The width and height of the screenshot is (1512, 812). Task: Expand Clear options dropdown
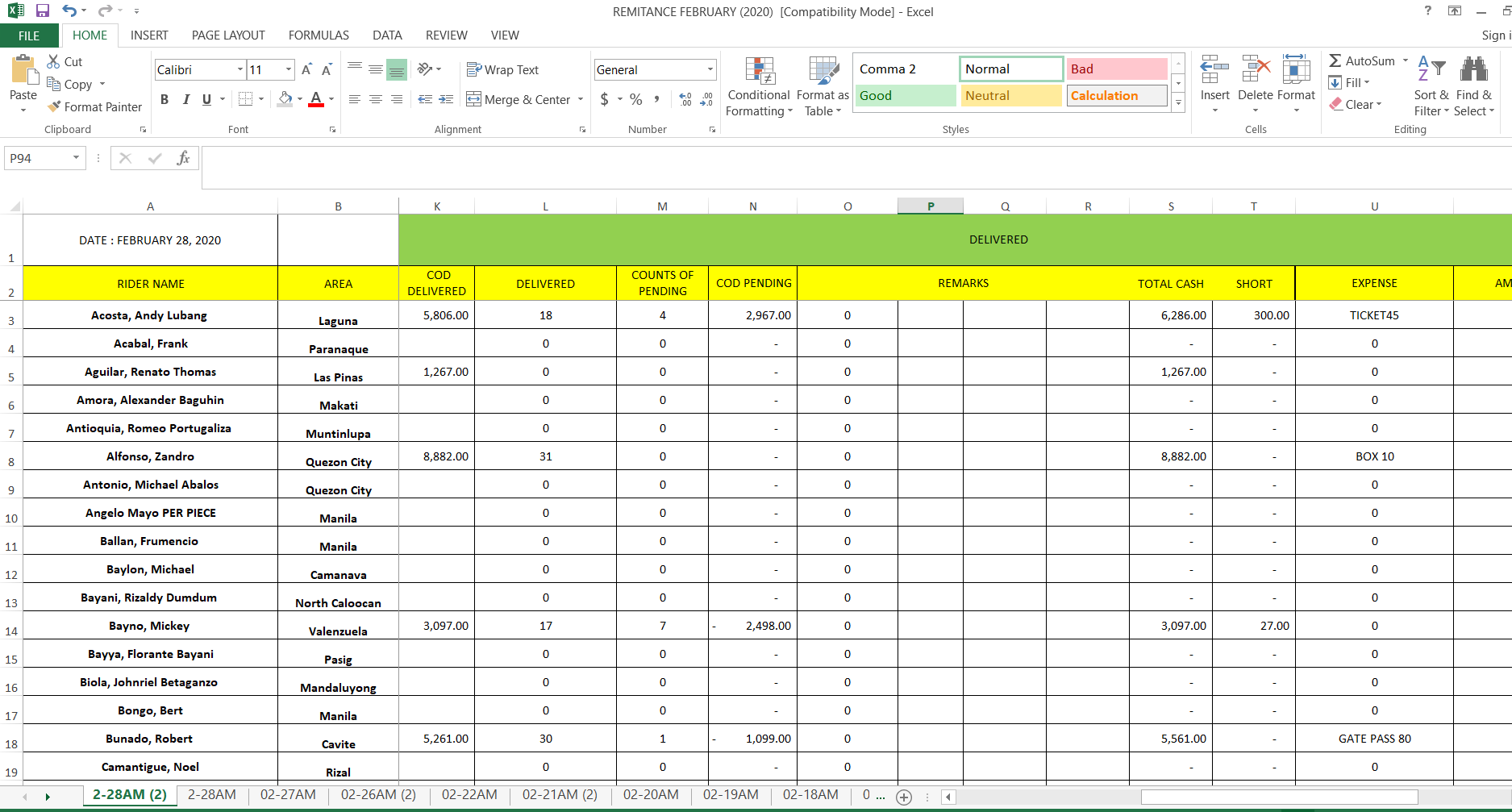(x=1379, y=105)
